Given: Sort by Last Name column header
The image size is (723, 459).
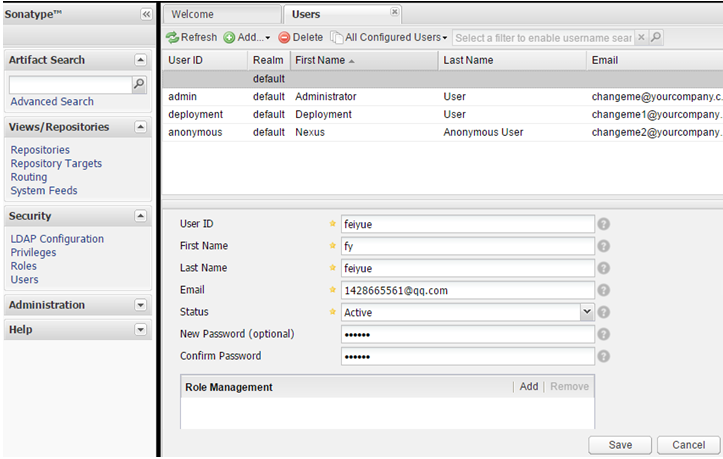Looking at the screenshot, I should click(x=512, y=60).
